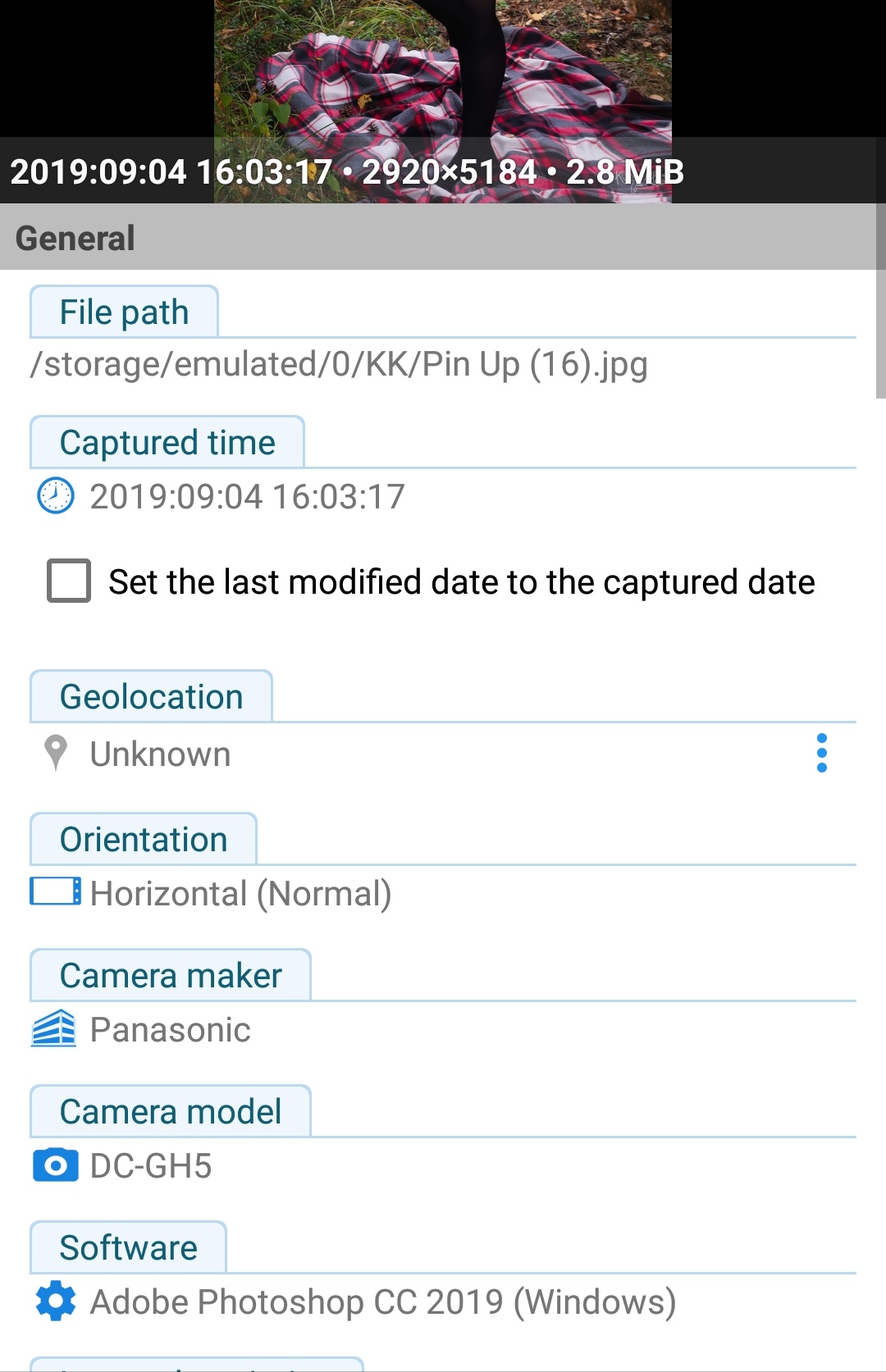Open the three-dot geolocation options menu

pyautogui.click(x=822, y=753)
